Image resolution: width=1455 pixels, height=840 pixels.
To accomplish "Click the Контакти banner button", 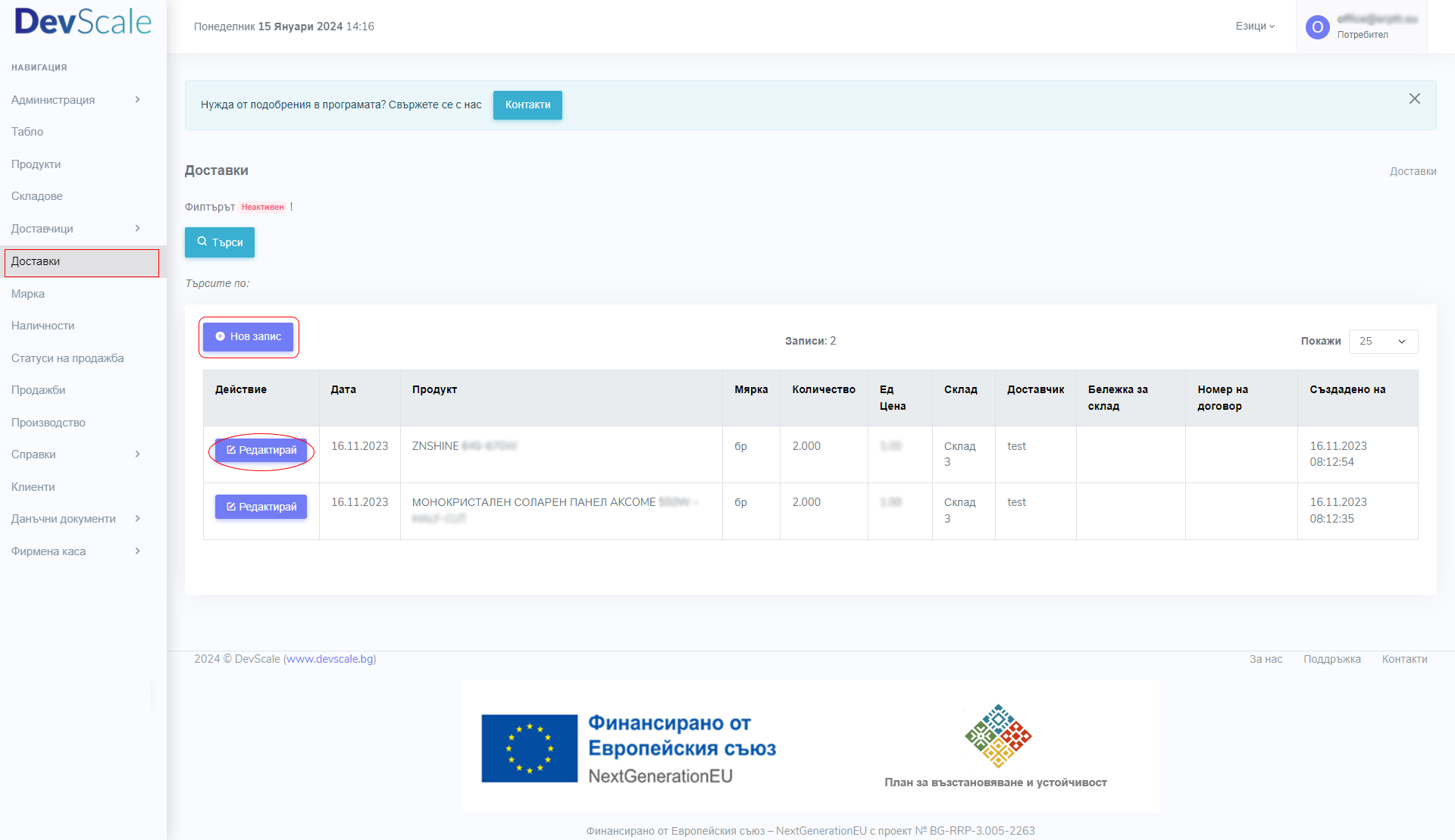I will 527,105.
